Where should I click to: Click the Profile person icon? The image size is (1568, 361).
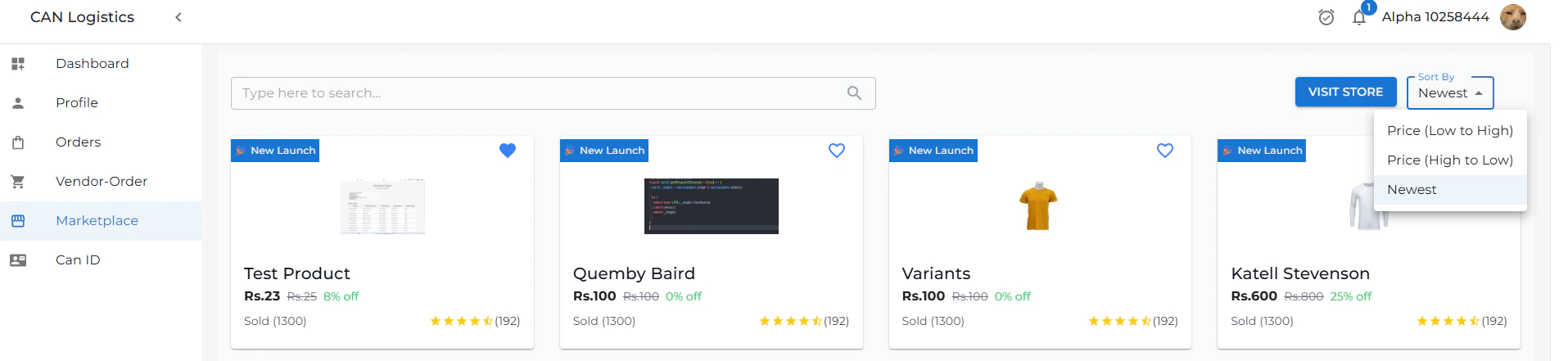tap(18, 103)
